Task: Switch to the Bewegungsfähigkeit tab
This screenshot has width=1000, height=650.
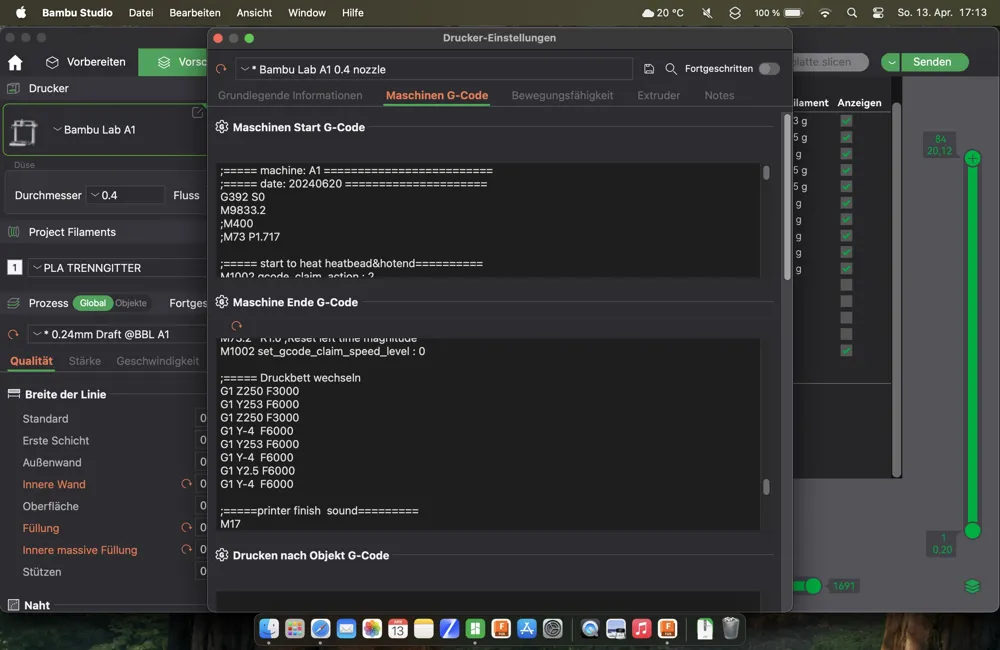Action: tap(562, 95)
